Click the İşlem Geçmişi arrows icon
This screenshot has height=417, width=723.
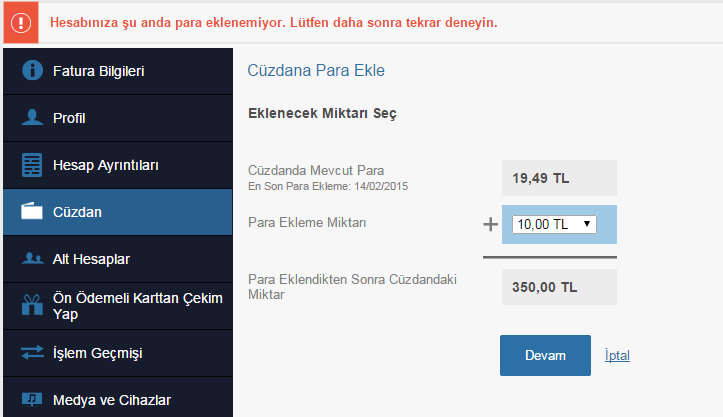tap(32, 353)
